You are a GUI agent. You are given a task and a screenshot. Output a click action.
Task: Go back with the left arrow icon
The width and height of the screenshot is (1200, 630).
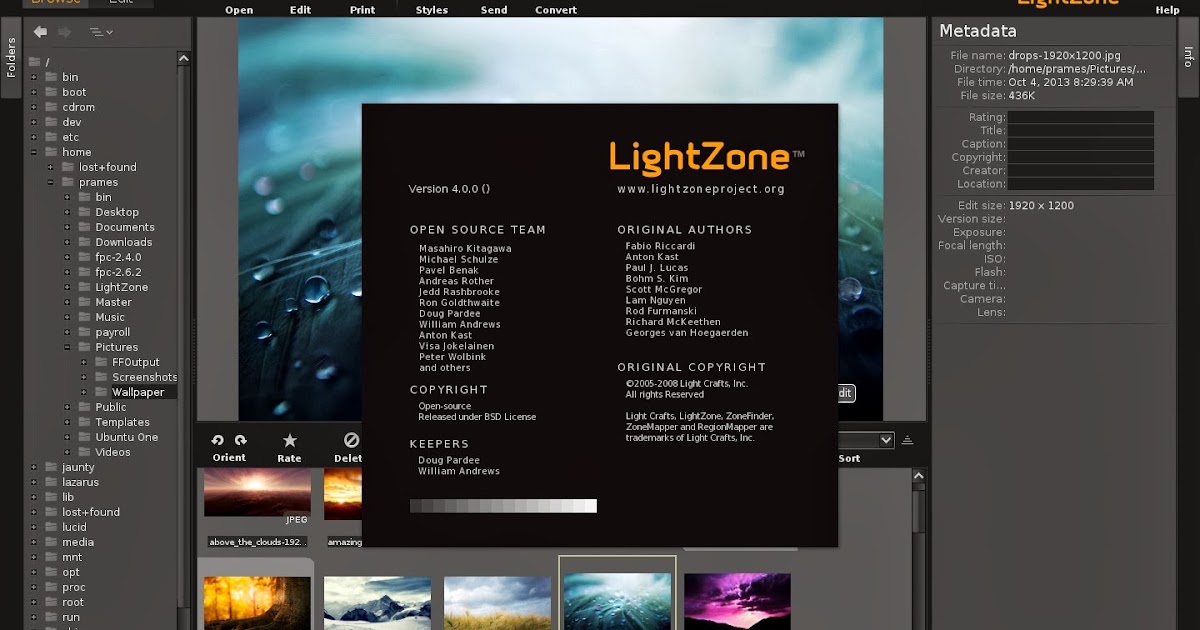pos(40,32)
